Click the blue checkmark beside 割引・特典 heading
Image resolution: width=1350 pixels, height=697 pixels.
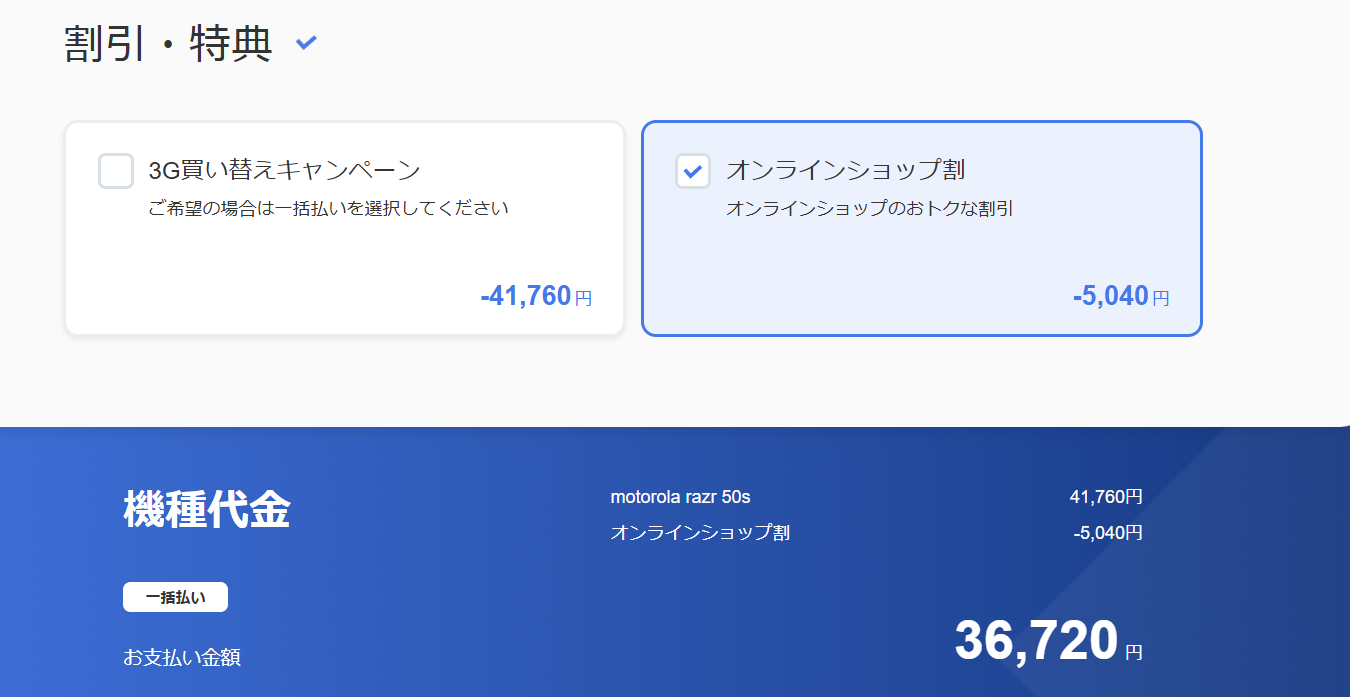[x=307, y=42]
